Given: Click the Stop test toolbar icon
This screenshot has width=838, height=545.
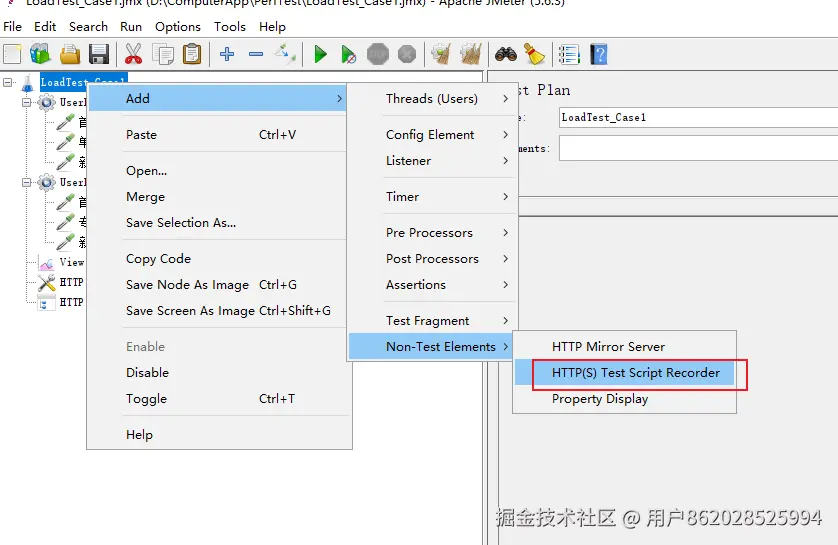Looking at the screenshot, I should (378, 54).
